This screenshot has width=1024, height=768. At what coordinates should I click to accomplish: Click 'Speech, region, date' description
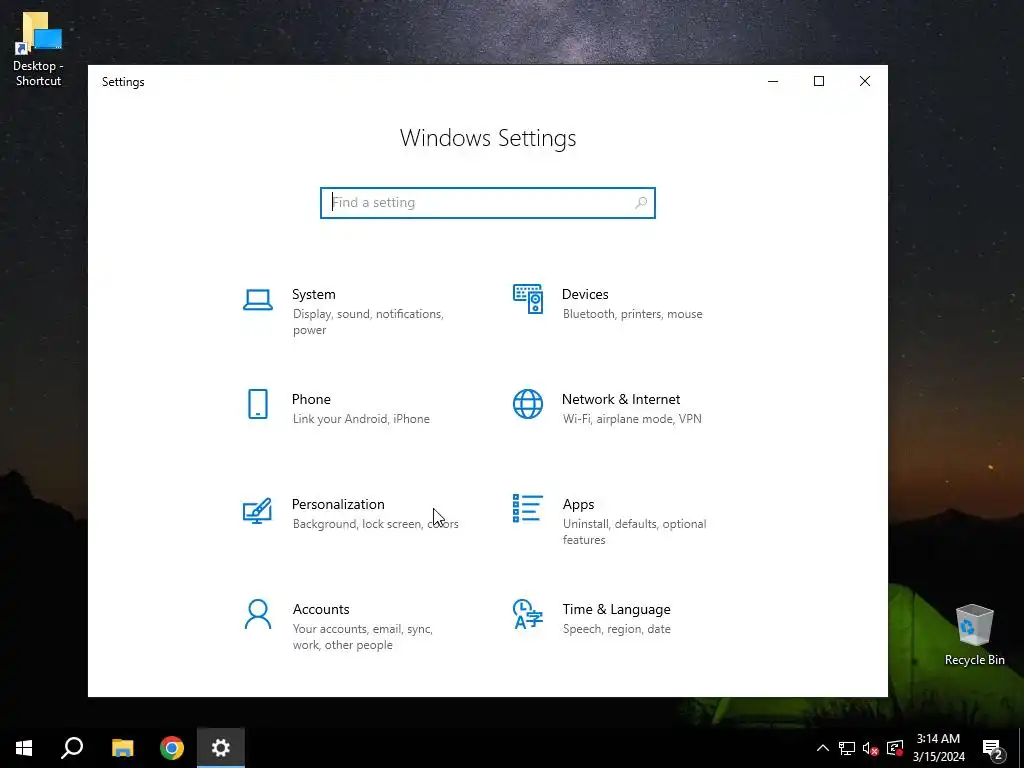pos(616,629)
